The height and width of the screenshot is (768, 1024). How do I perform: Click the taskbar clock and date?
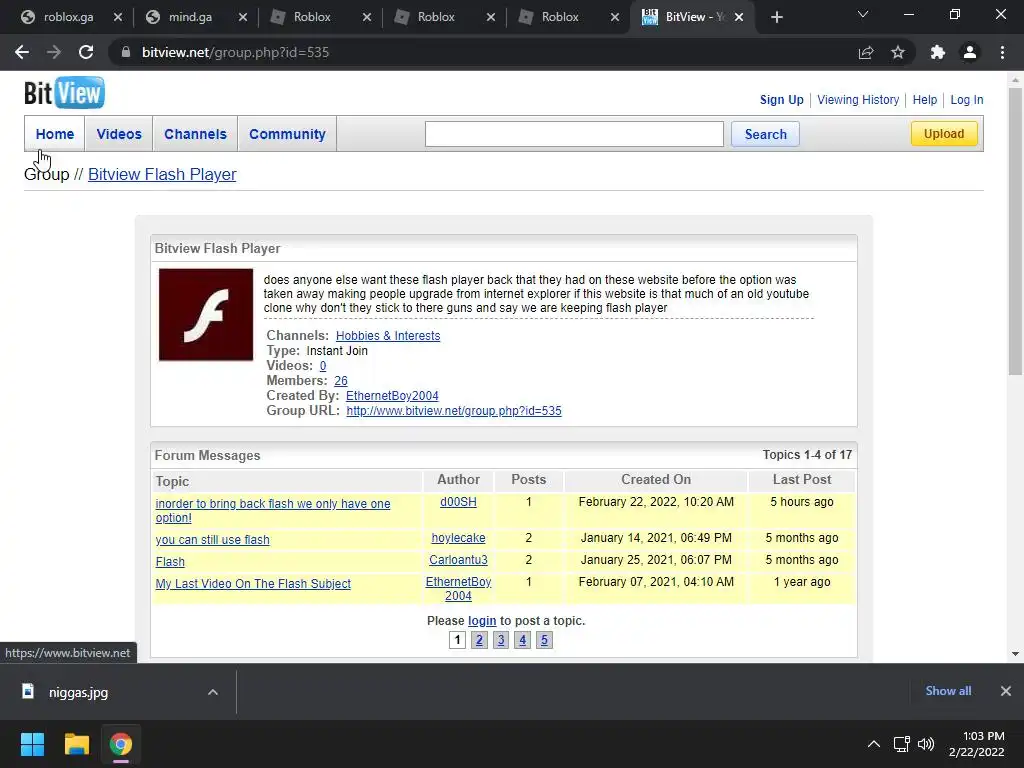(976, 744)
